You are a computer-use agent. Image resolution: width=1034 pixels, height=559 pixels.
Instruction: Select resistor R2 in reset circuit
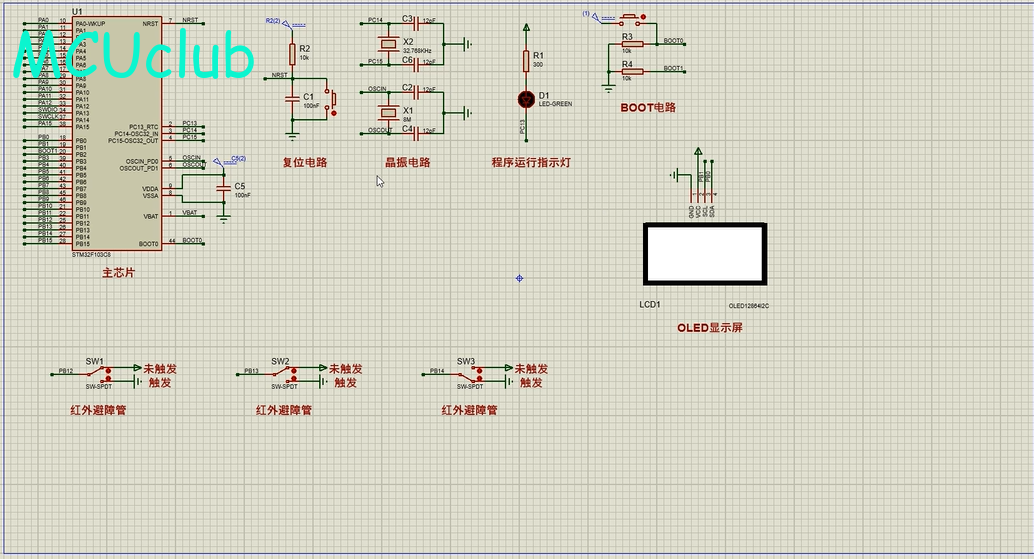[x=292, y=54]
